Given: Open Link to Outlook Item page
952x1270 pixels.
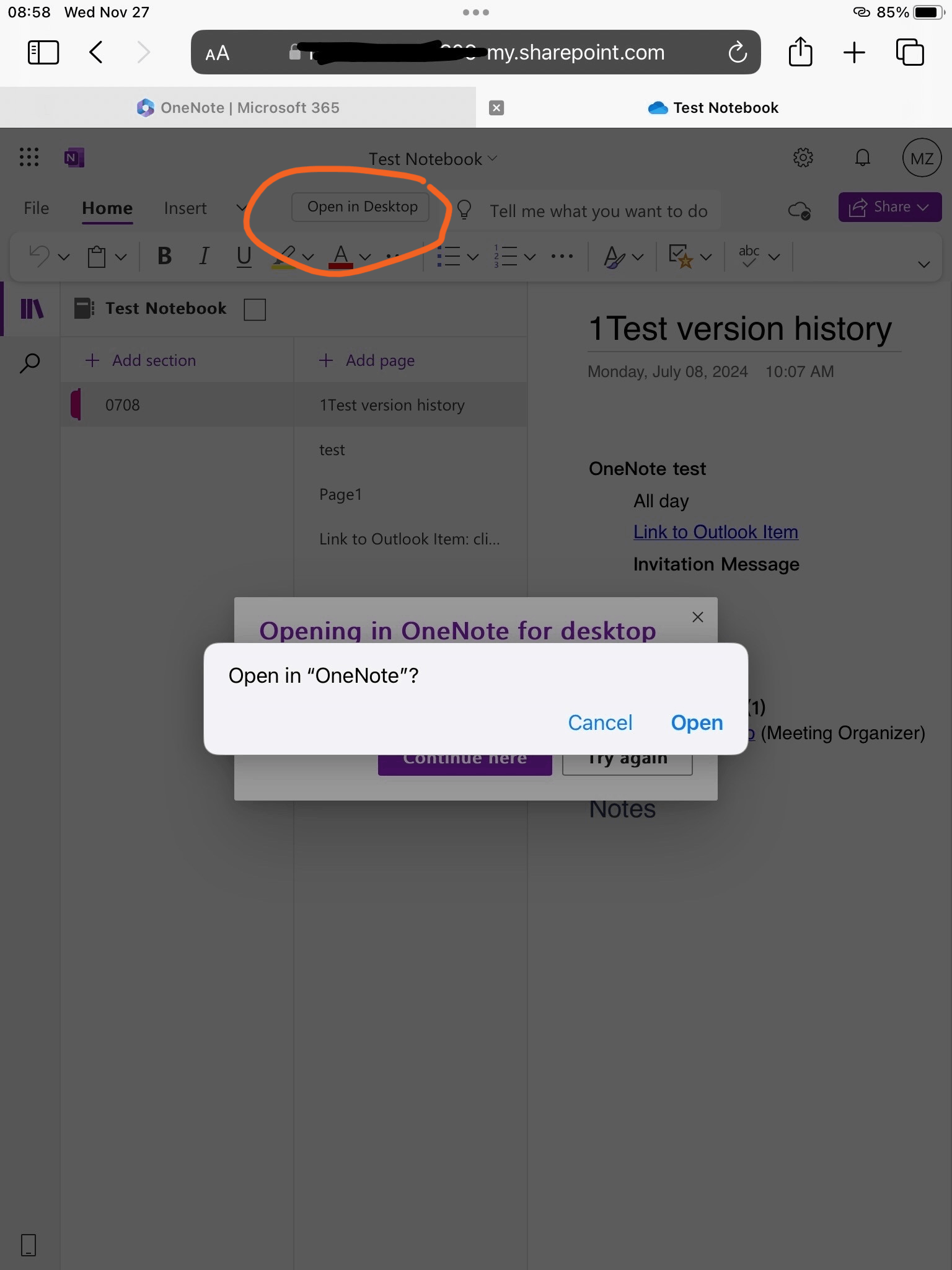Looking at the screenshot, I should (411, 539).
